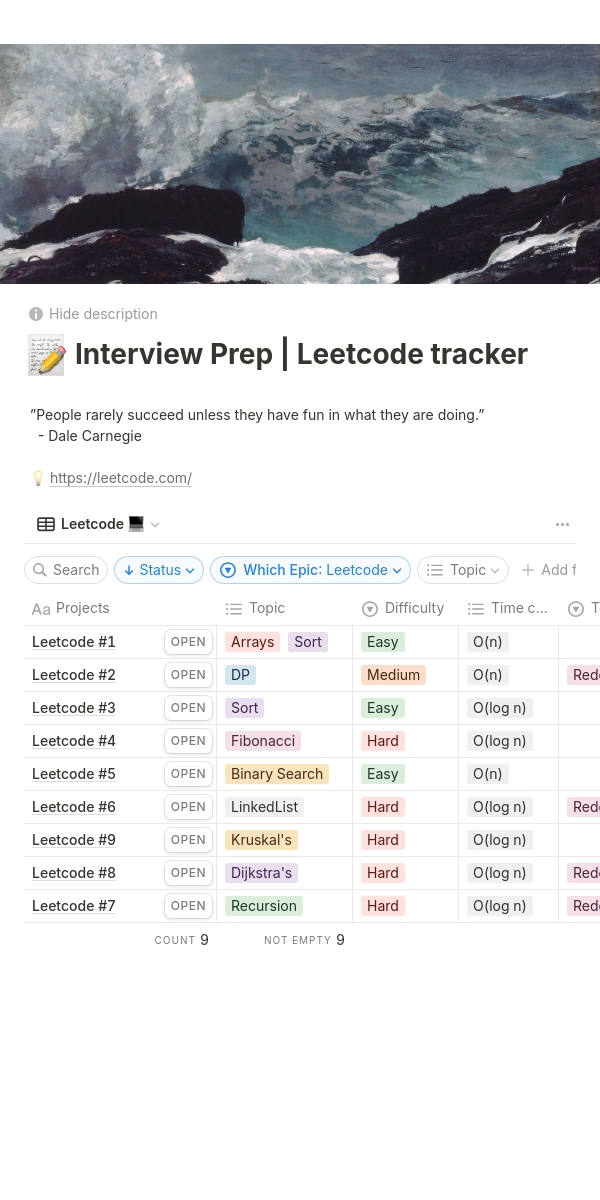
Task: Click the plus icon to add filter
Action: point(528,570)
